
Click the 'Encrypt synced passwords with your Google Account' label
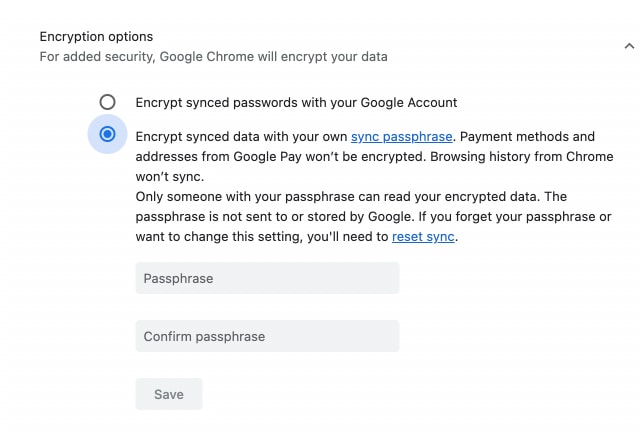(x=296, y=102)
